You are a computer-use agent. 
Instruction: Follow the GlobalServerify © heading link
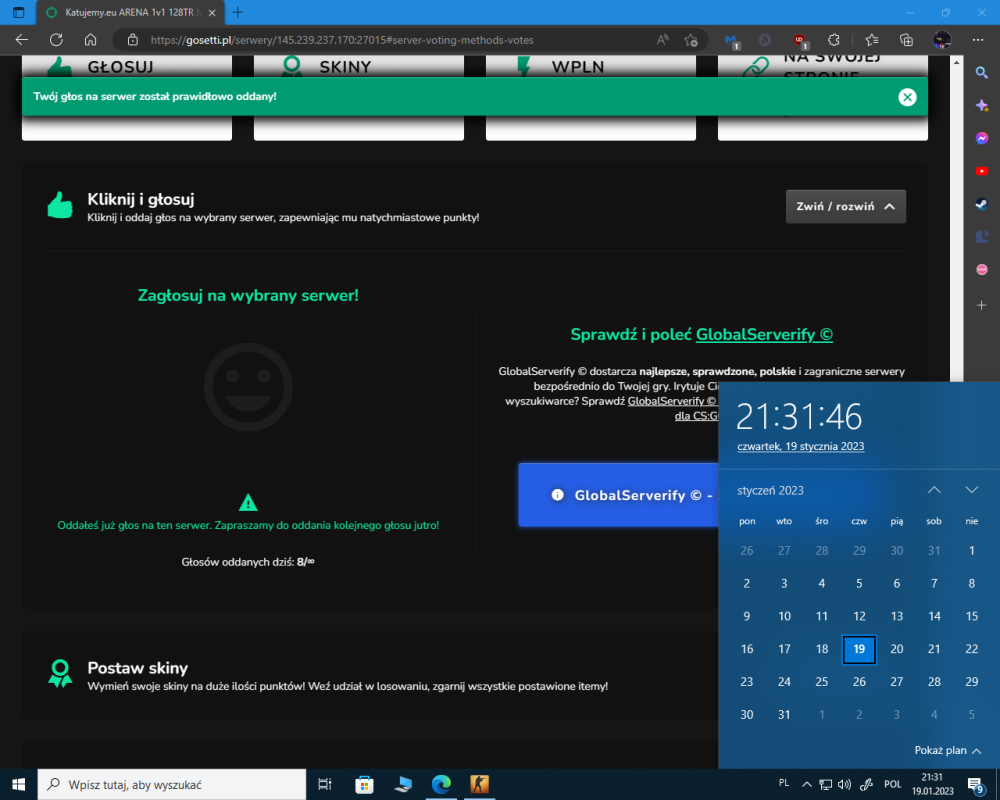pos(764,334)
